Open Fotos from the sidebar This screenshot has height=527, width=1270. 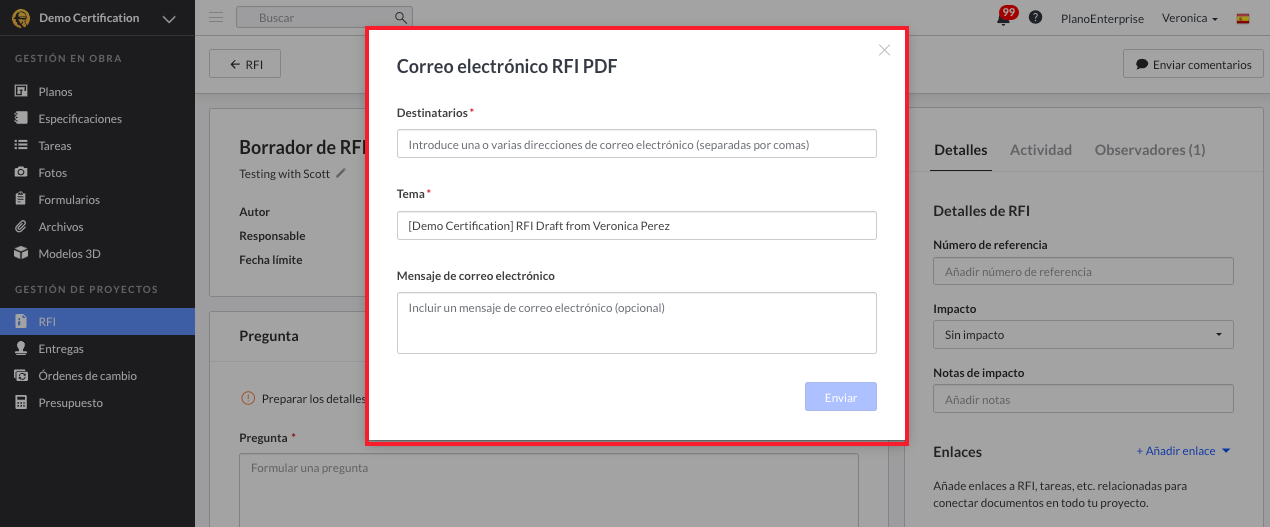coord(52,173)
